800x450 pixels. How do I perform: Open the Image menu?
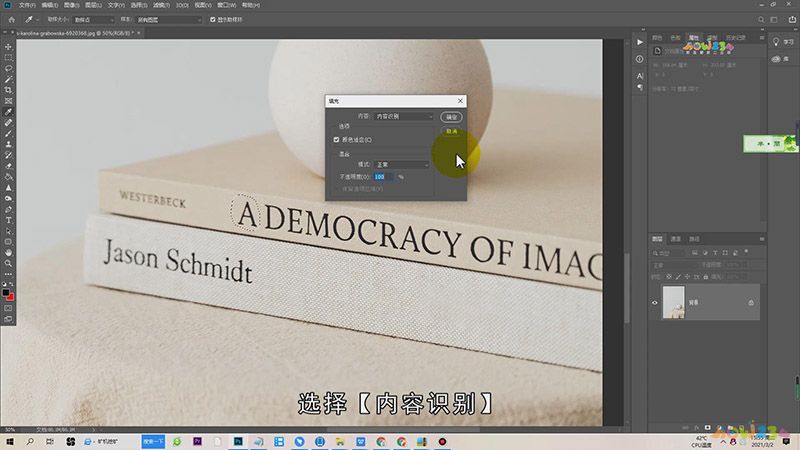pos(71,5)
